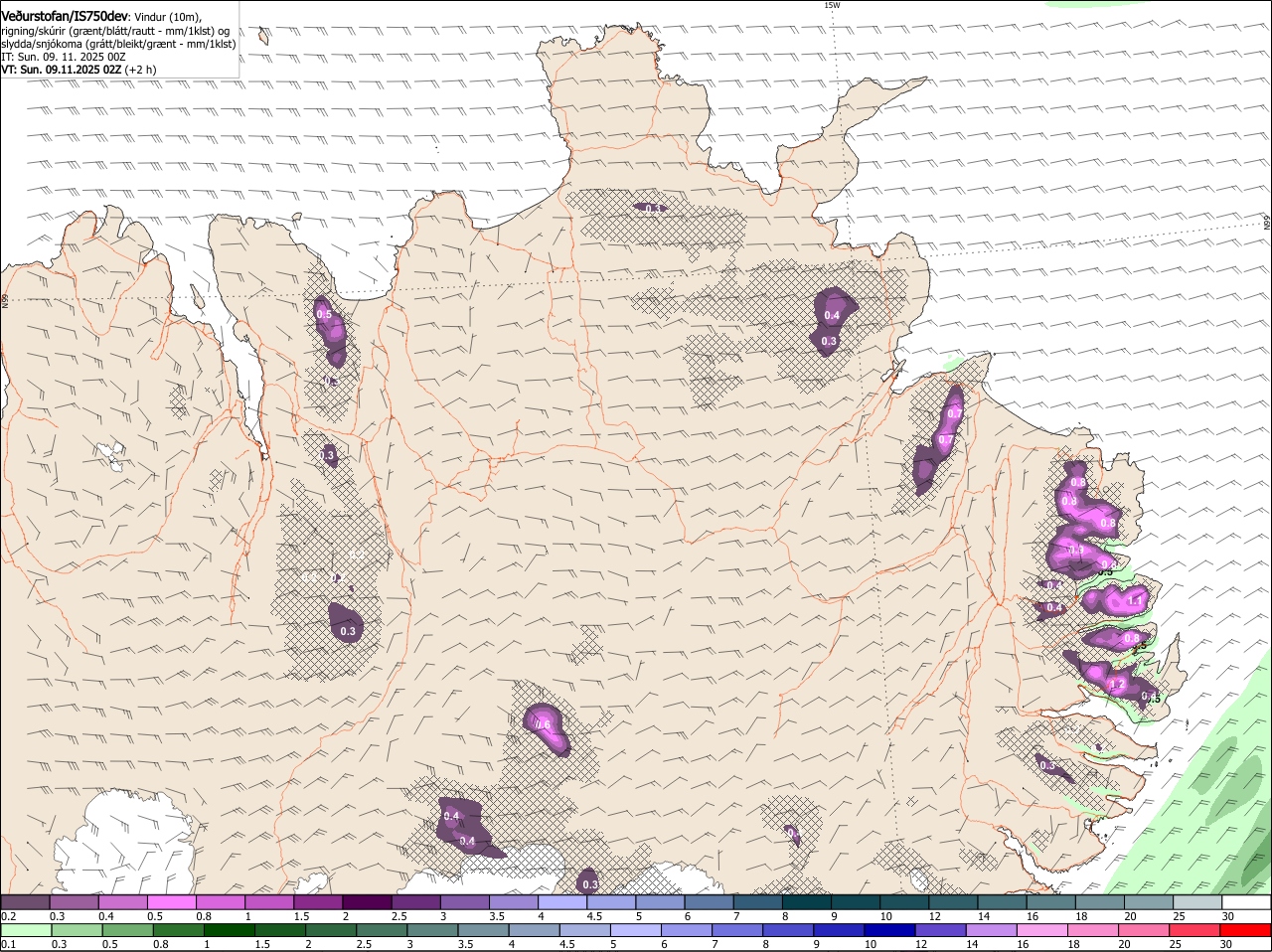Pick the 14 swatch in lower rain legend
Screen dimensions: 1272x952
pyautogui.click(x=991, y=931)
